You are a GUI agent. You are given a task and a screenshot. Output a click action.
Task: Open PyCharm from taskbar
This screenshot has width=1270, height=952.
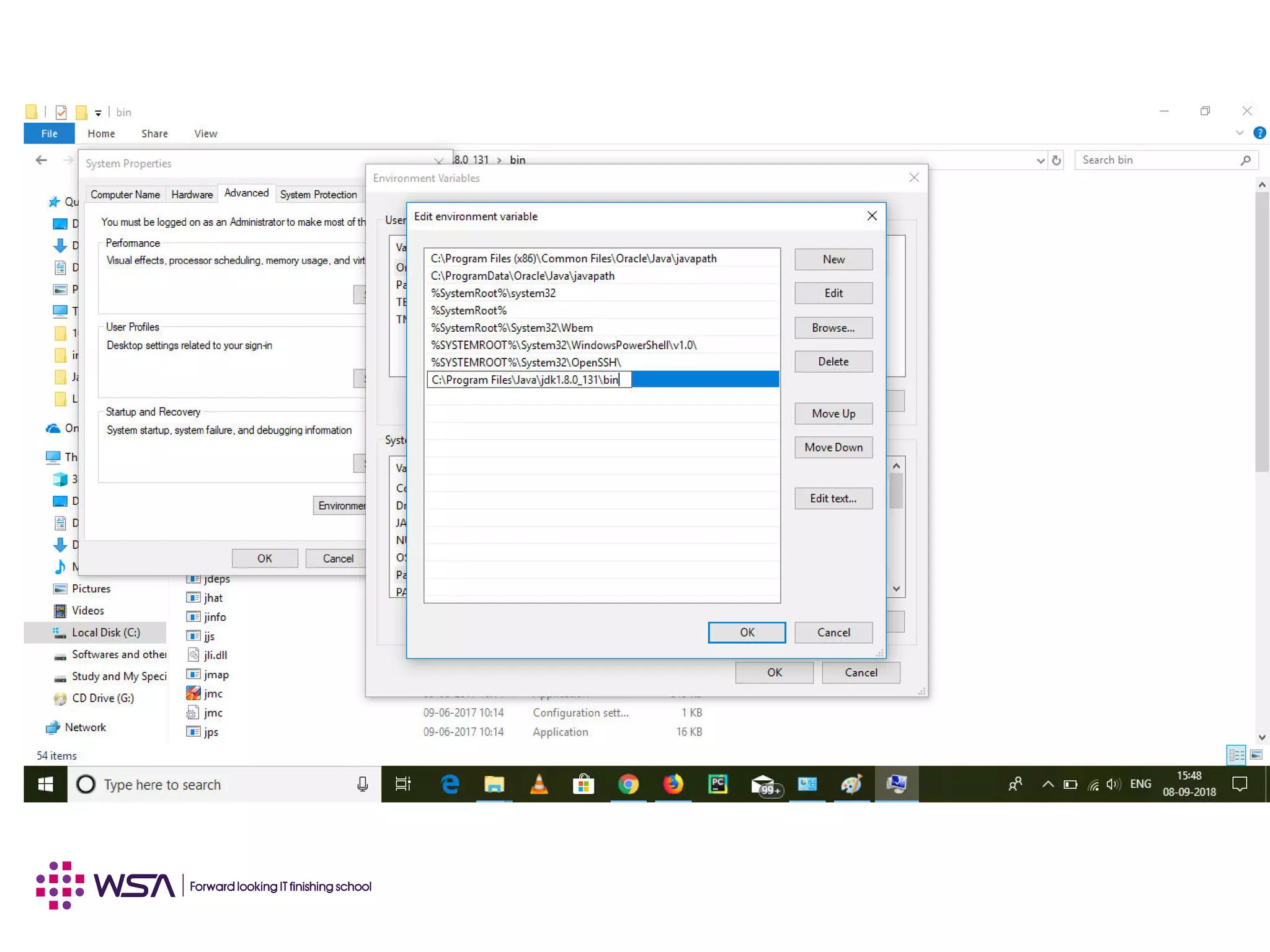(x=717, y=784)
